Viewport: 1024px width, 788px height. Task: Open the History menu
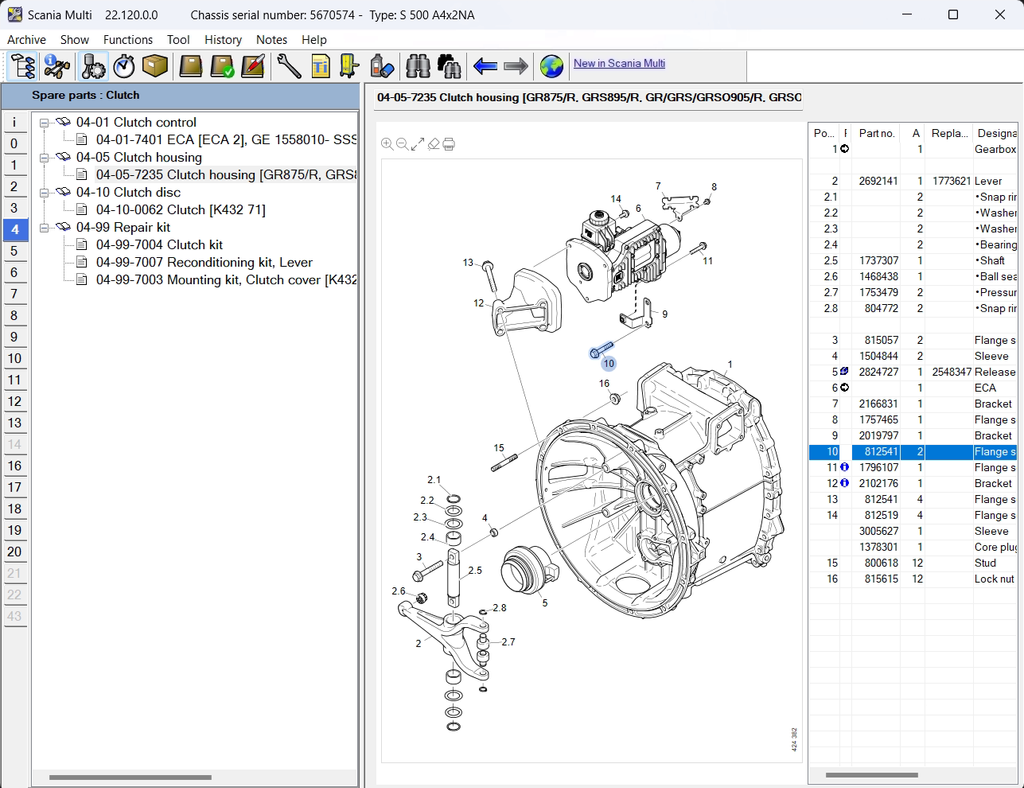tap(223, 40)
